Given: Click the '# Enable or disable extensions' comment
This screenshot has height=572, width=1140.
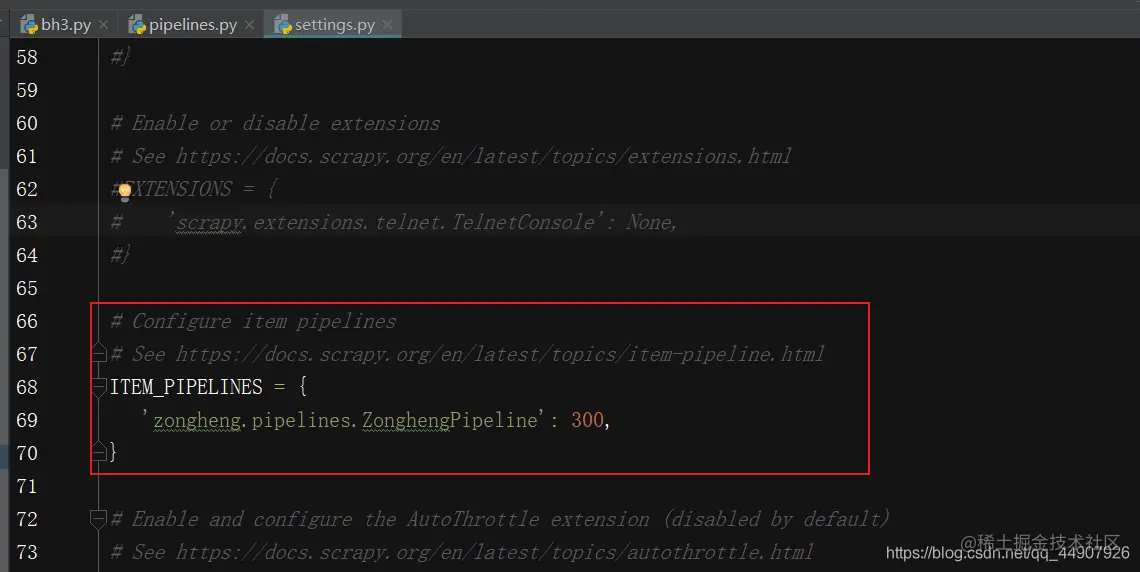Looking at the screenshot, I should point(275,124).
